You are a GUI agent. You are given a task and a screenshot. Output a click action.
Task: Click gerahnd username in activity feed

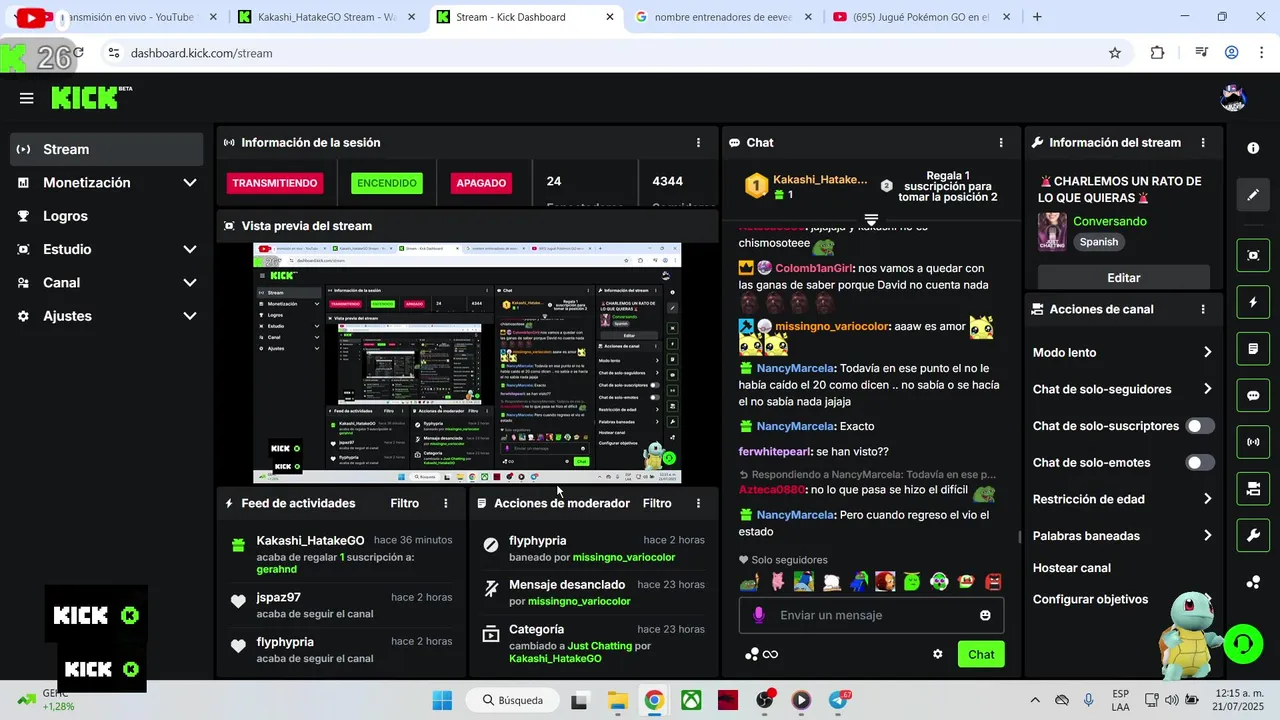277,569
